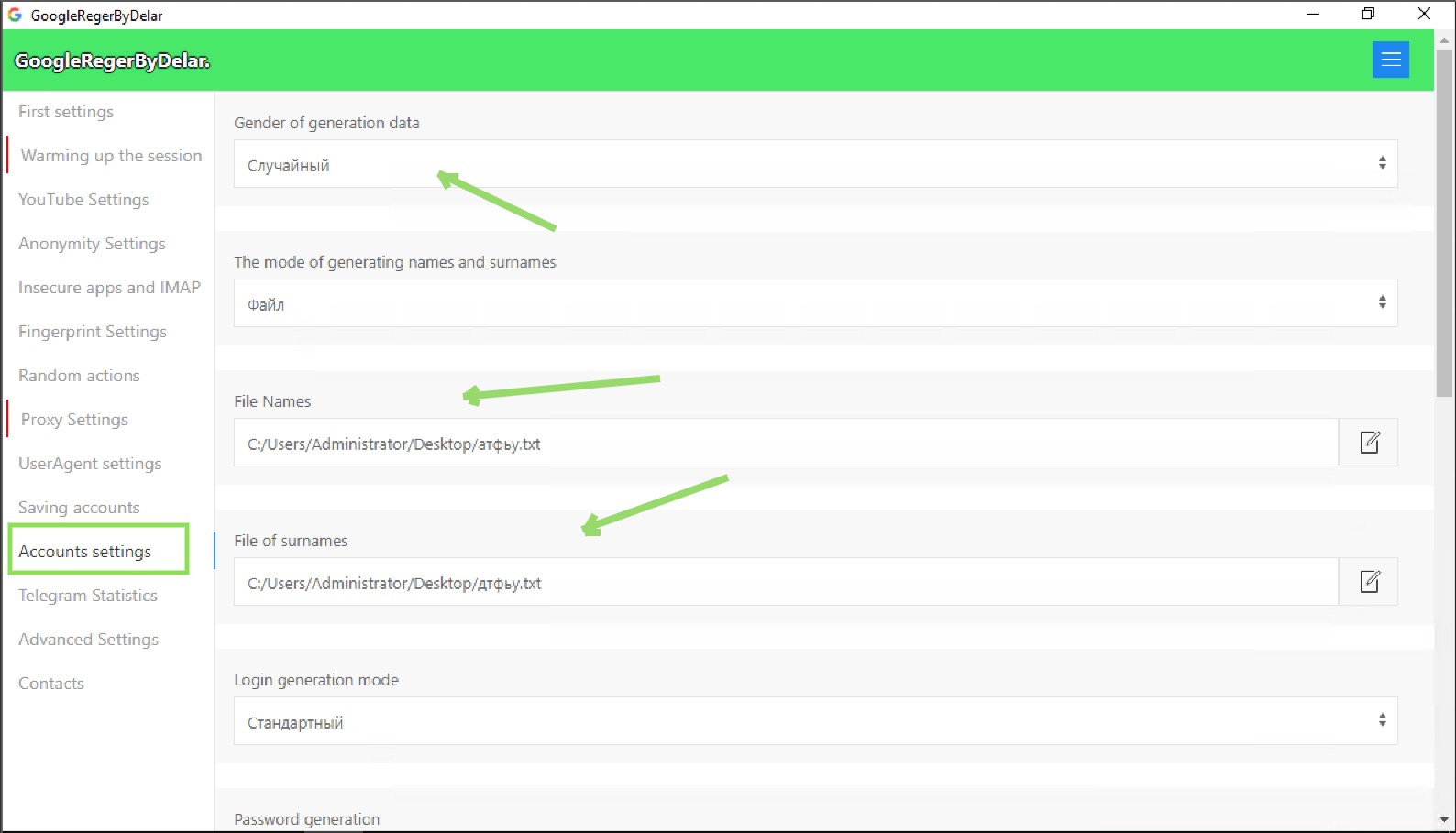This screenshot has width=1456, height=833.
Task: Go to Telegram Statistics page
Action: [88, 596]
